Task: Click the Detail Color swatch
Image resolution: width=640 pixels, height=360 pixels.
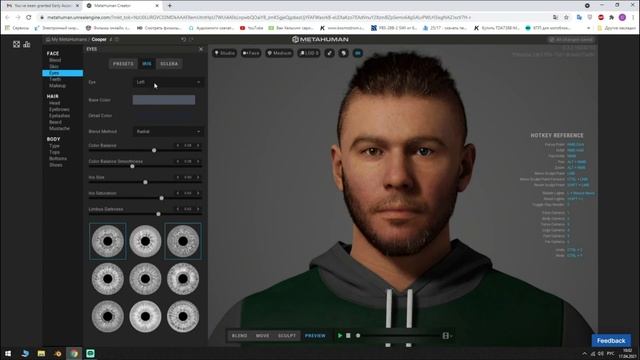Action: tap(164, 116)
